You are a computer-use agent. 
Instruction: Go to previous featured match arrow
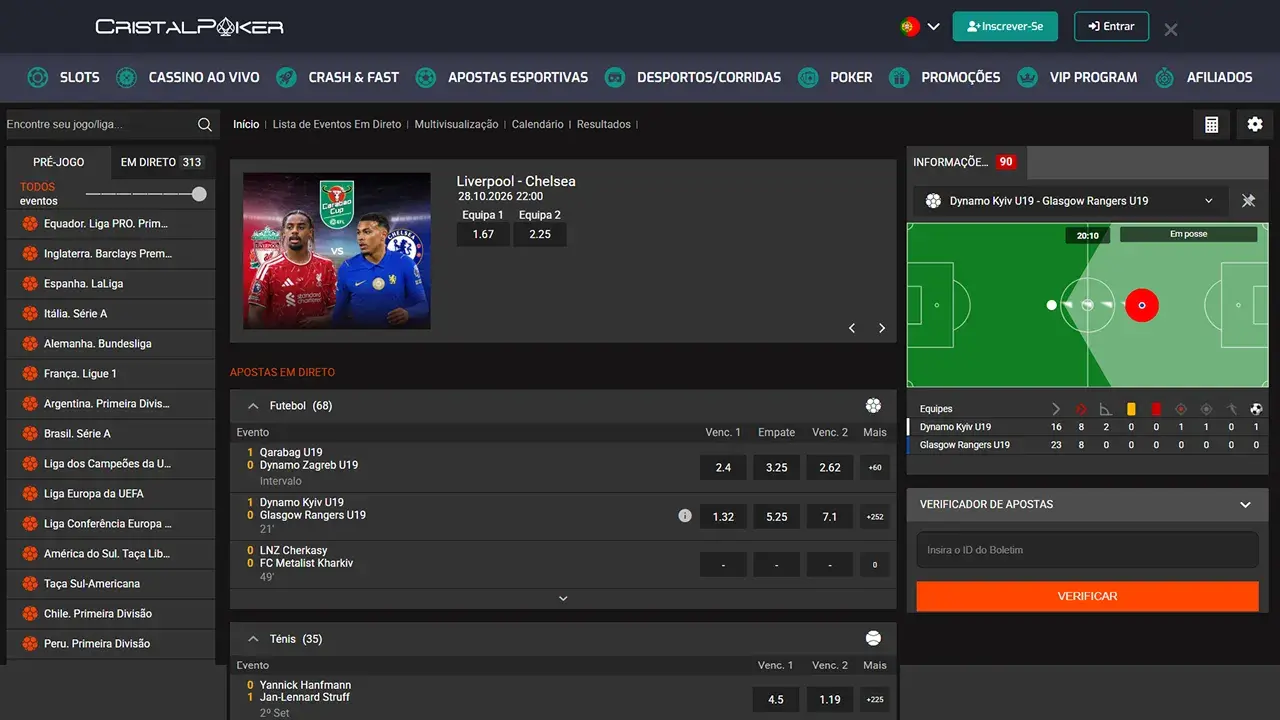(852, 328)
